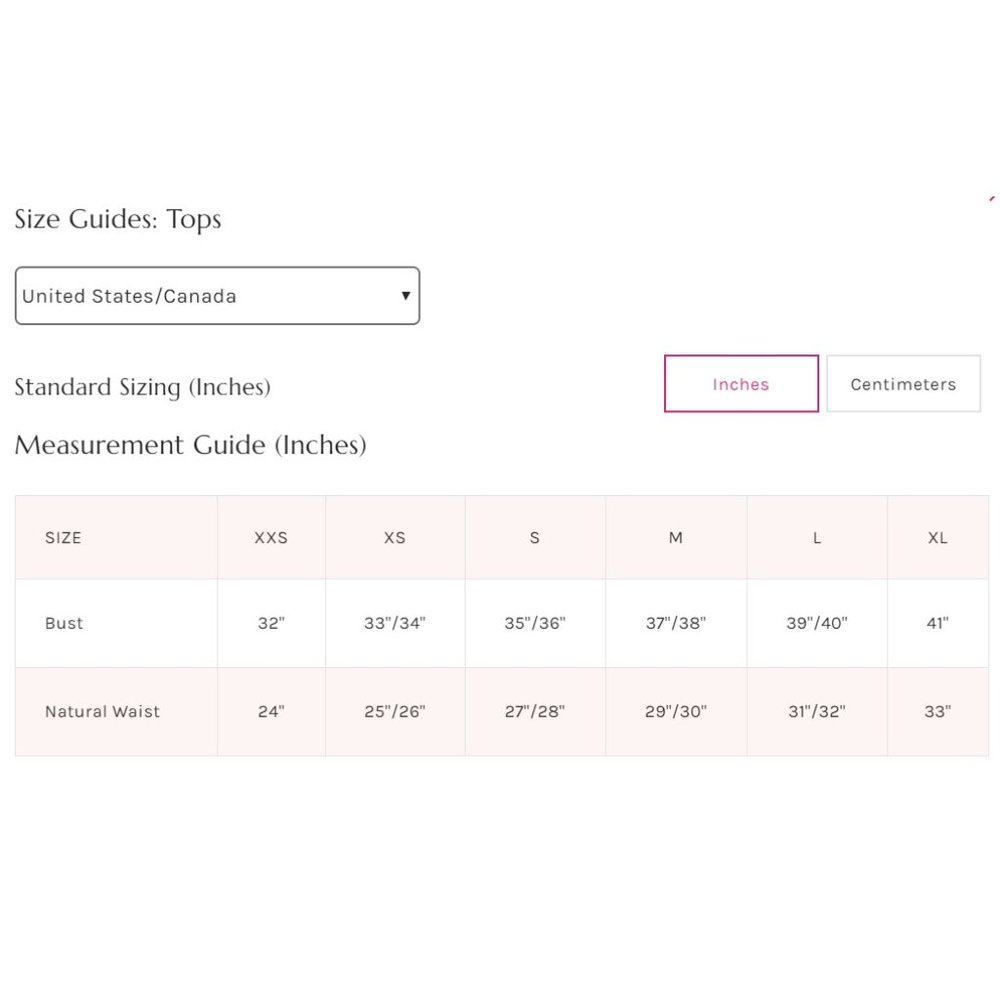Click the S size column header
Screen dimensions: 1000x1000
(535, 538)
